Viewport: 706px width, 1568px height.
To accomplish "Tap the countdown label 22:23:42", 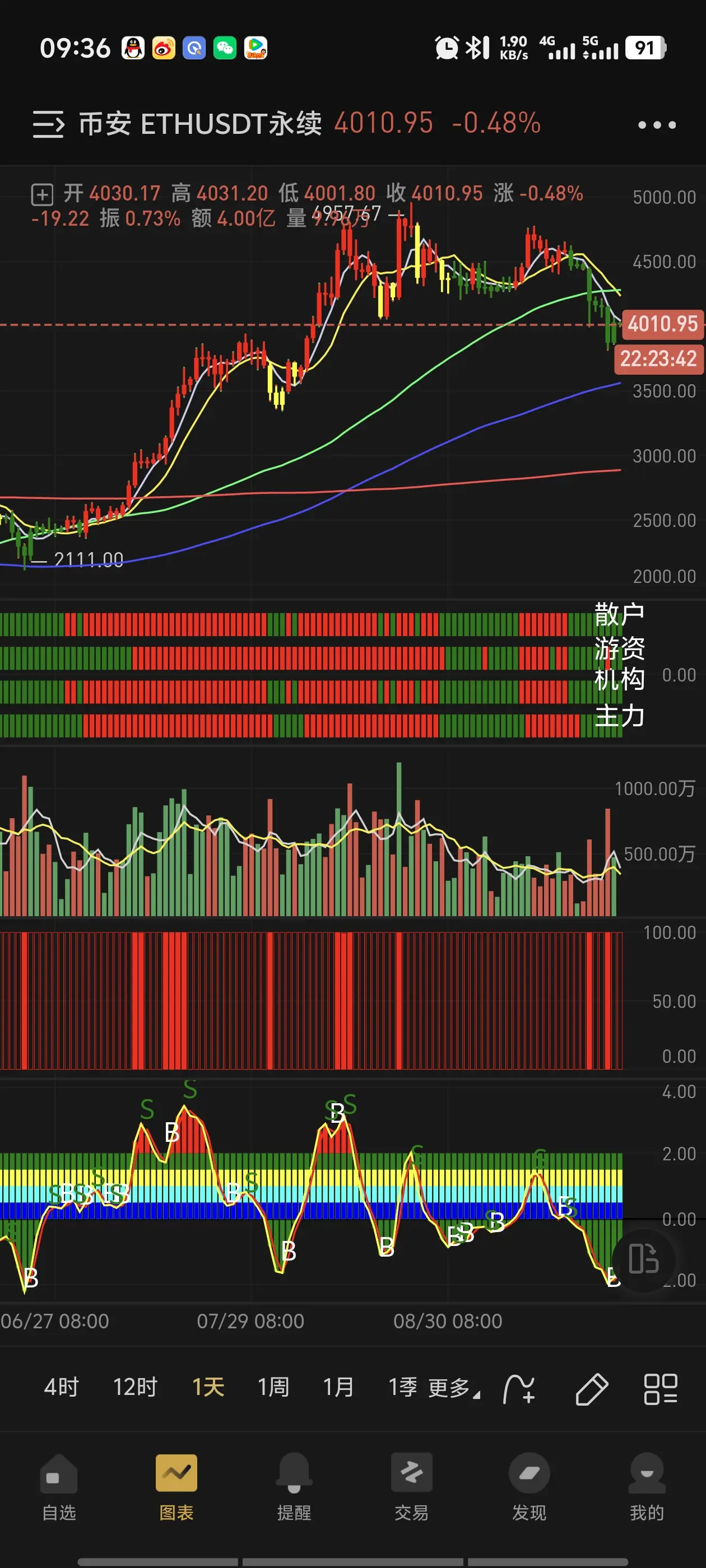I will coord(658,358).
